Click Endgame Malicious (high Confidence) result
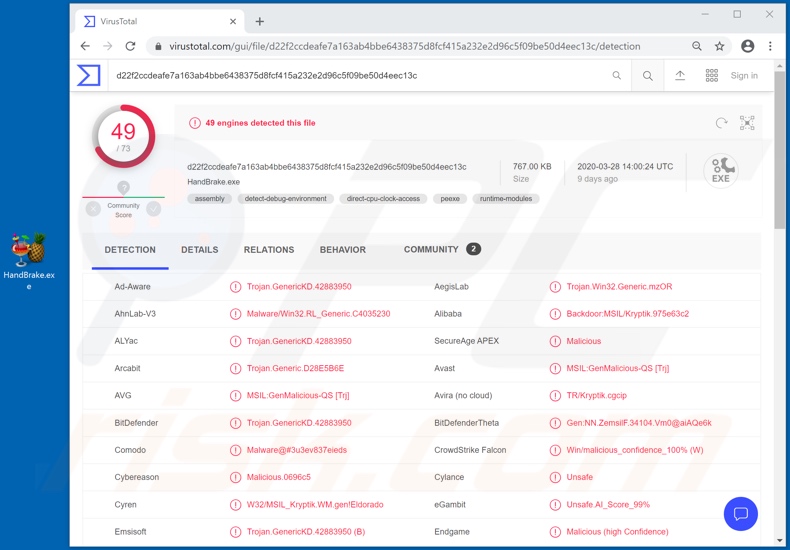 click(x=617, y=531)
